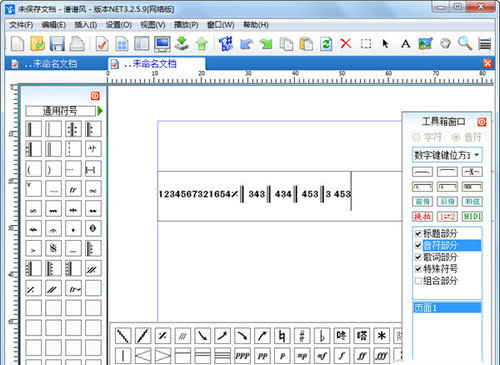Insert the fermata symbol from left palette
Screen dimensions: 500x365
tap(53, 229)
